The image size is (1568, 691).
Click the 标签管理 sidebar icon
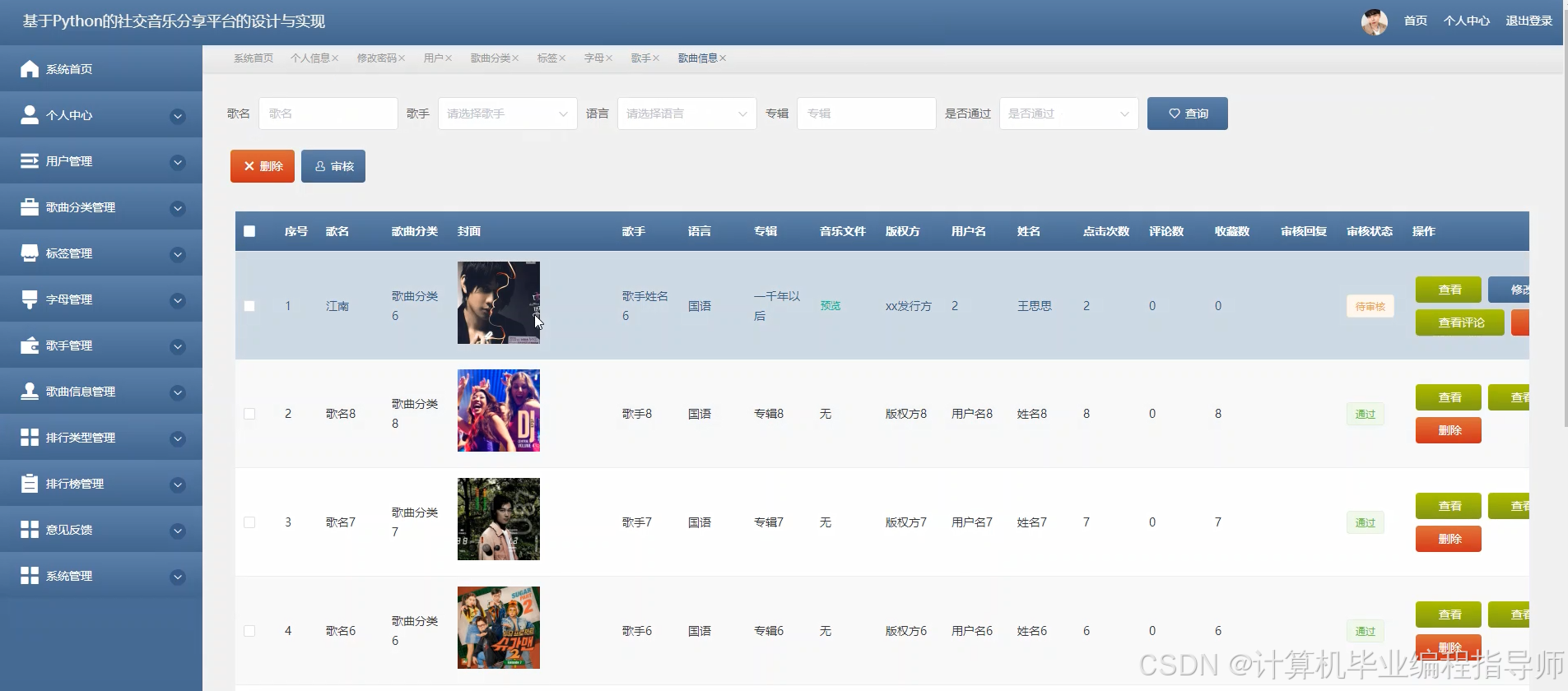click(x=30, y=253)
